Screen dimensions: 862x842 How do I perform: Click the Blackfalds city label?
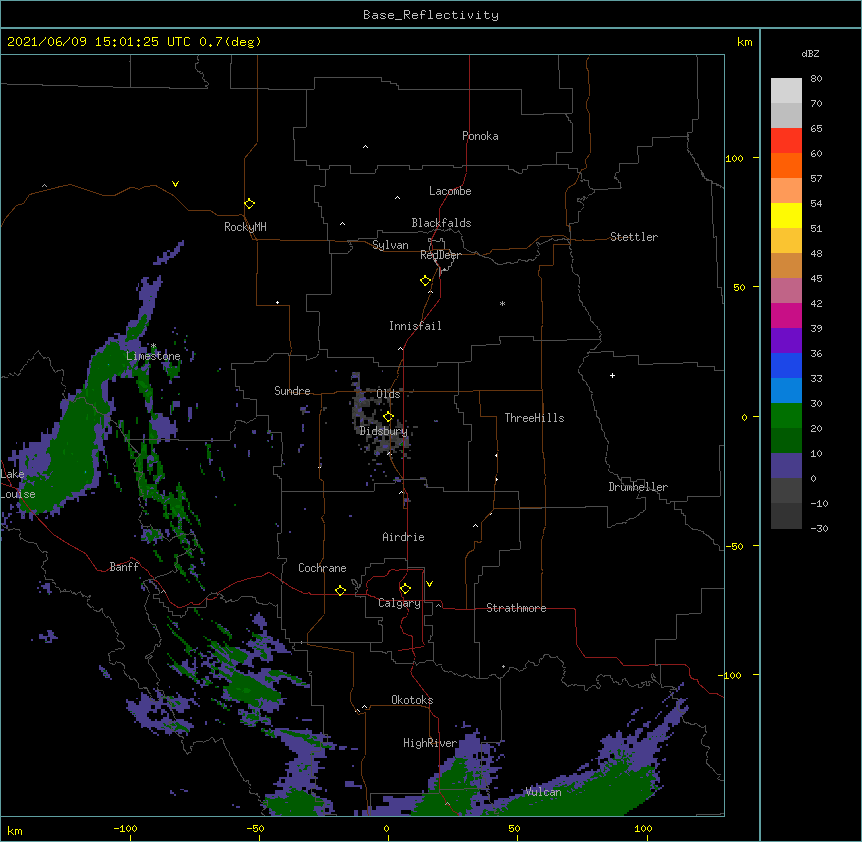(x=441, y=223)
